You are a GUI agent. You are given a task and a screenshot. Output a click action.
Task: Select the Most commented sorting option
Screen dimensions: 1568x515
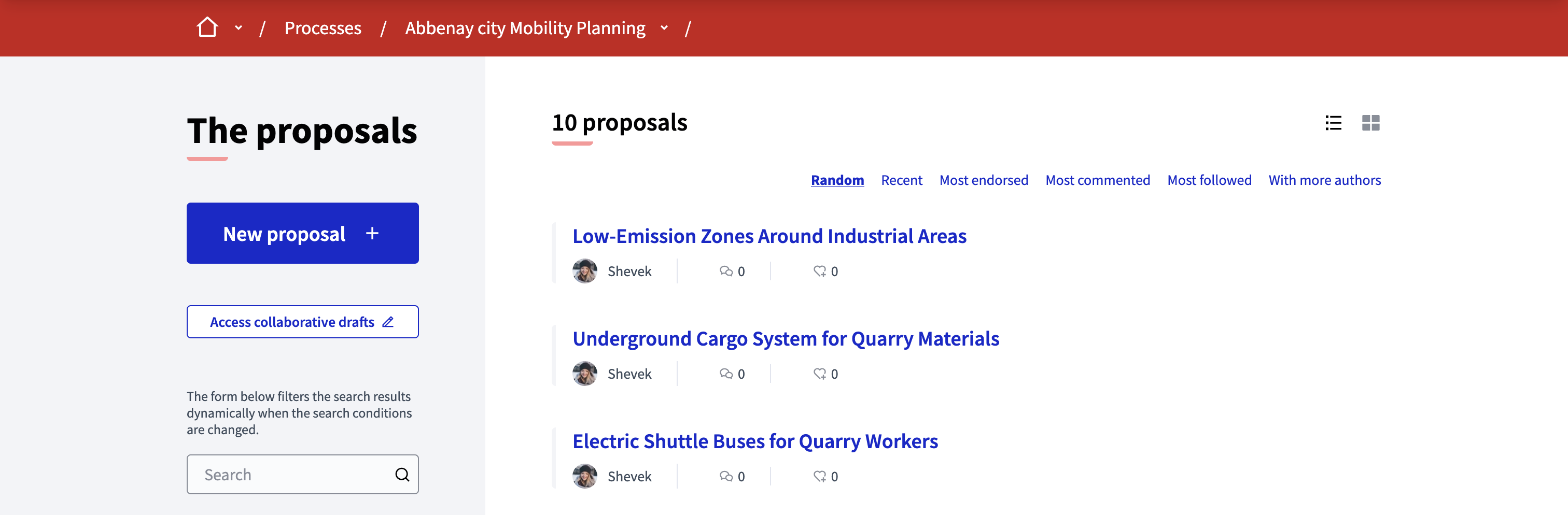tap(1098, 180)
